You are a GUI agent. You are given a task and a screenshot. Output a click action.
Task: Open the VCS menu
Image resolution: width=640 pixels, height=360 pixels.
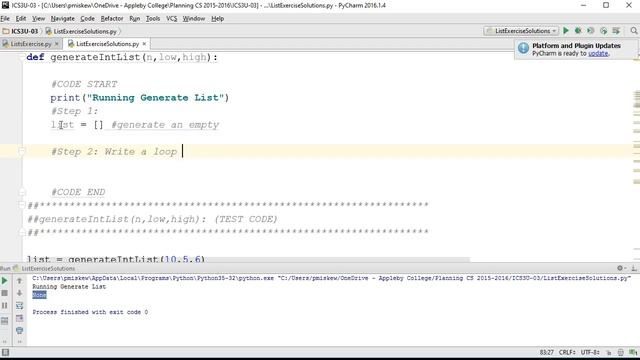pos(171,18)
